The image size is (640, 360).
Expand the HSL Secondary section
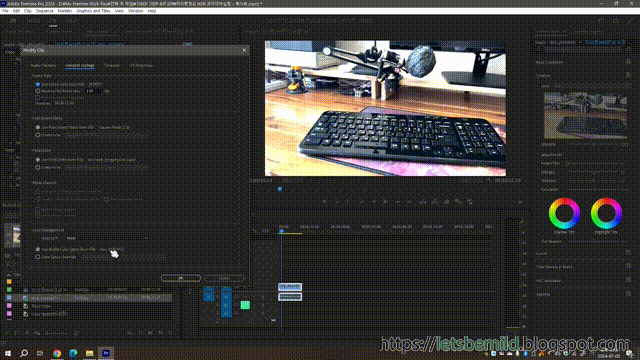click(548, 281)
